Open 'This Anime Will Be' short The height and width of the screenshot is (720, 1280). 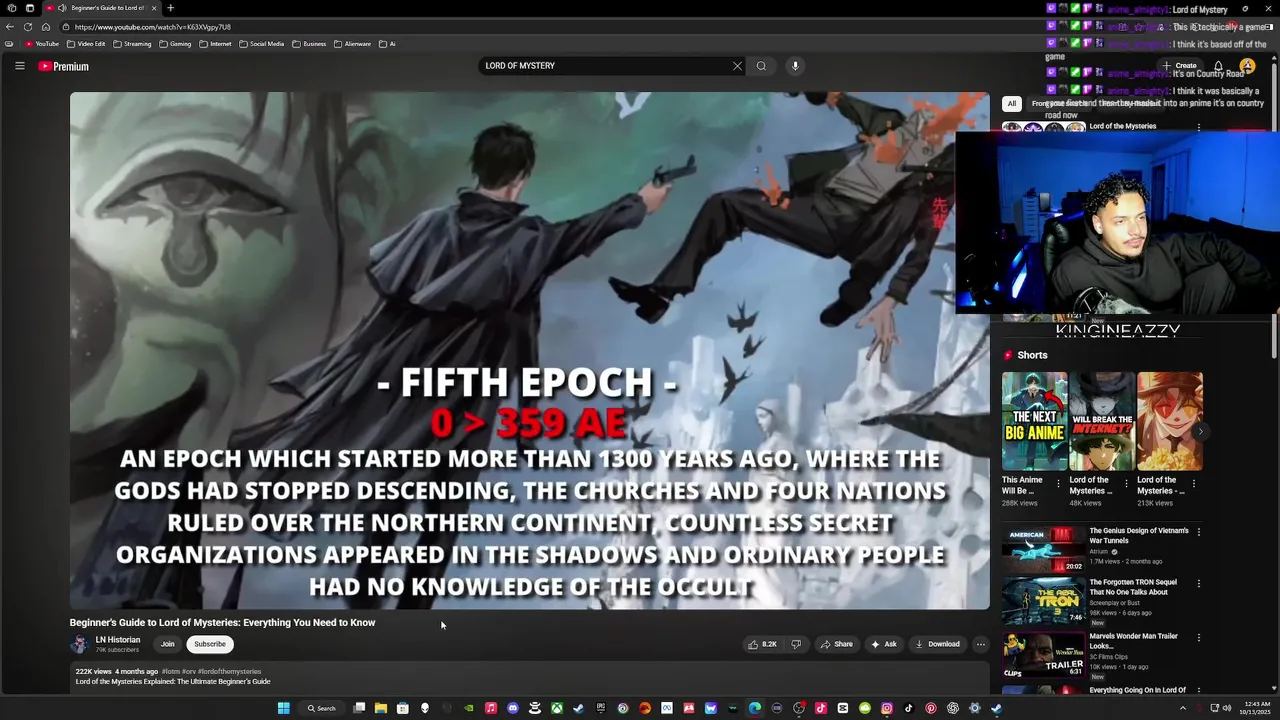(1034, 421)
